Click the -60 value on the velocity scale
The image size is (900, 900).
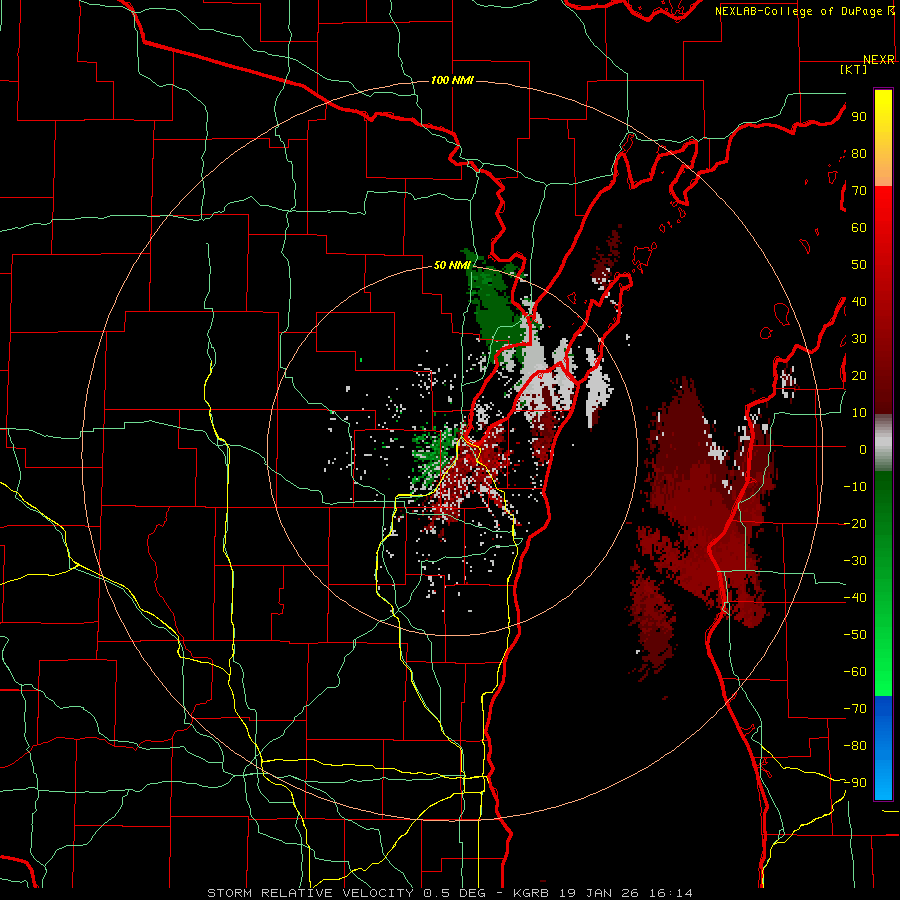(855, 672)
